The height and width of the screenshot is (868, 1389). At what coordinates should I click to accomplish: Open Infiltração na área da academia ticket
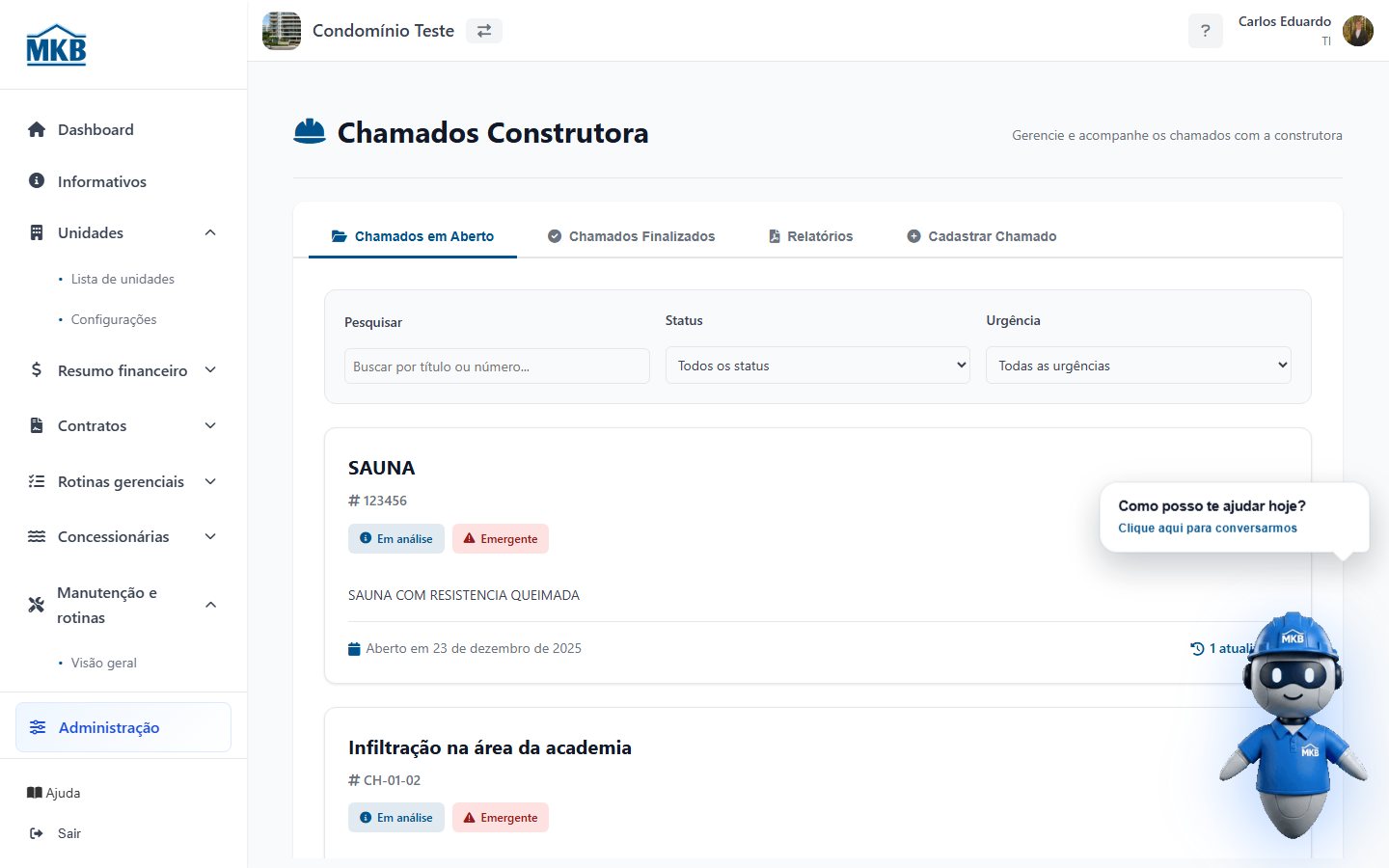pyautogui.click(x=490, y=747)
